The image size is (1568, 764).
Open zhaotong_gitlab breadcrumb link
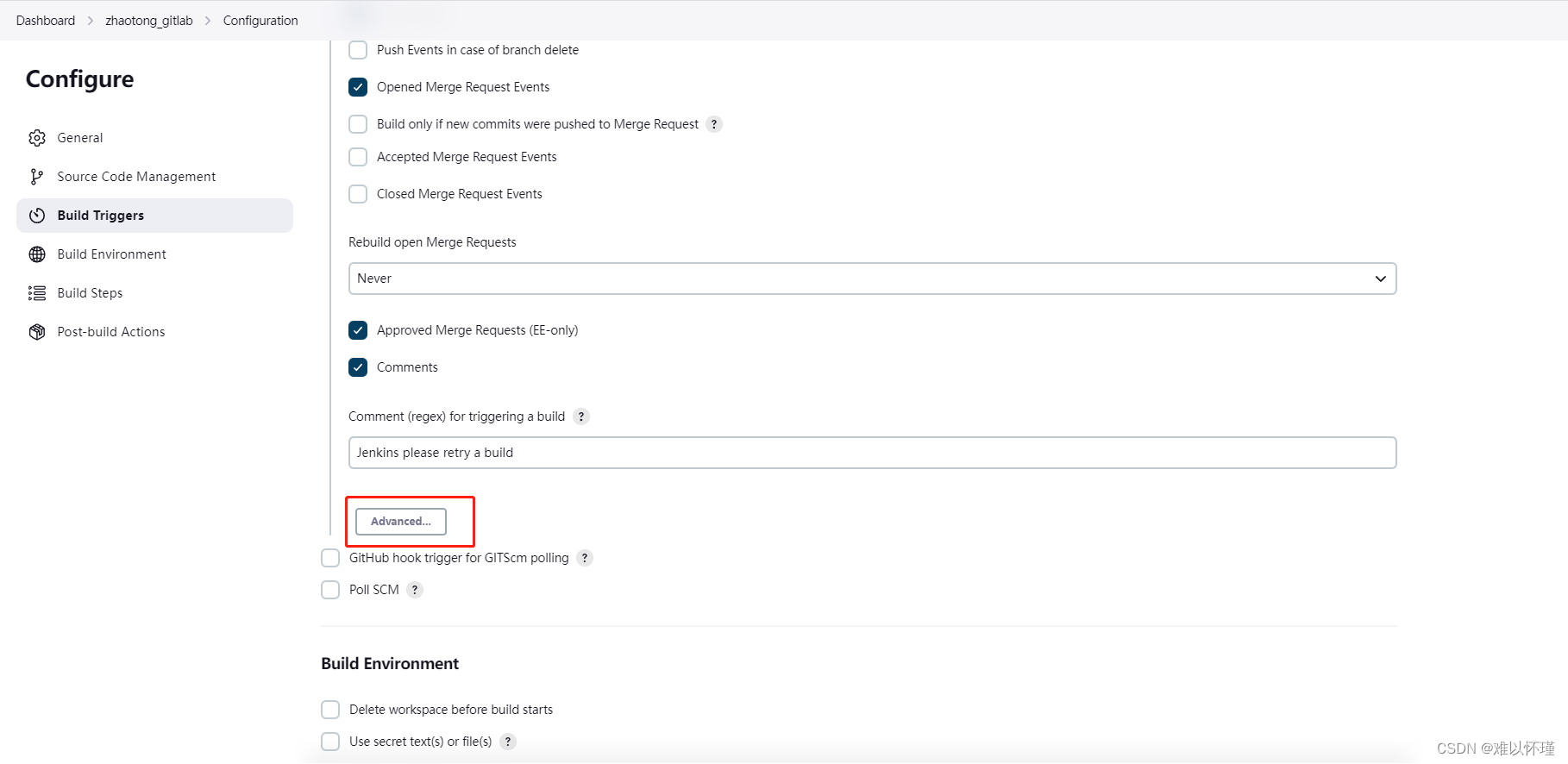[x=149, y=21]
